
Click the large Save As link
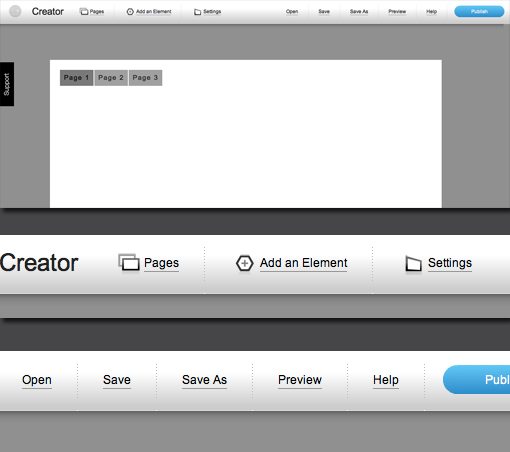click(x=204, y=380)
